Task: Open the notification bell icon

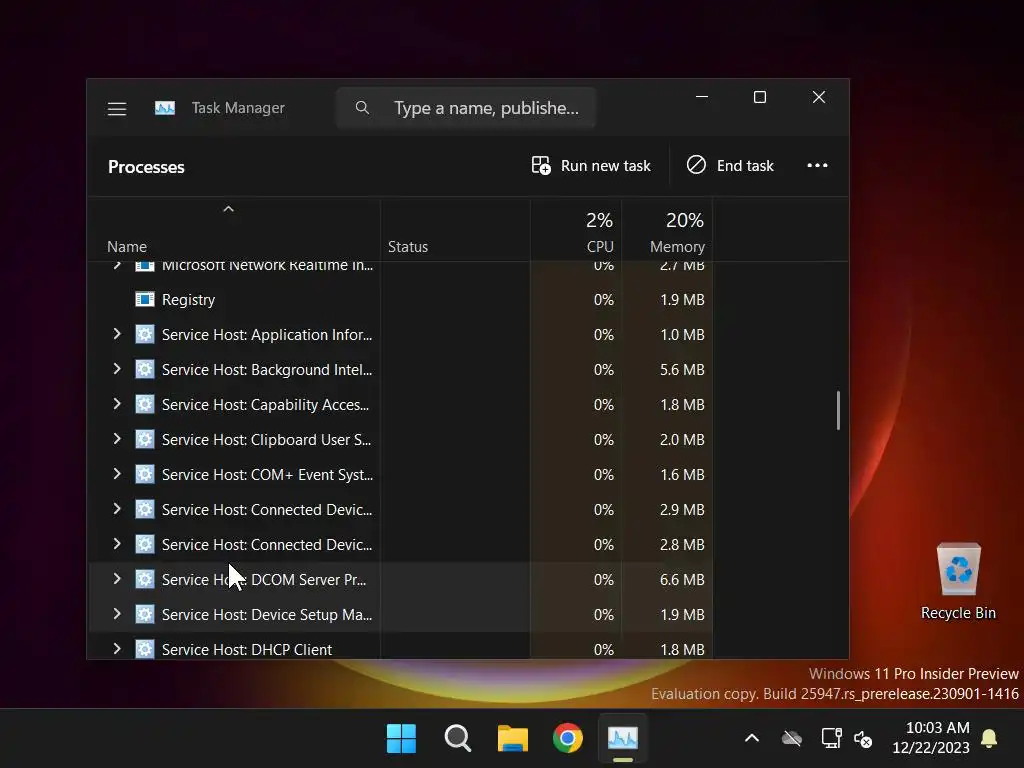Action: (x=989, y=739)
